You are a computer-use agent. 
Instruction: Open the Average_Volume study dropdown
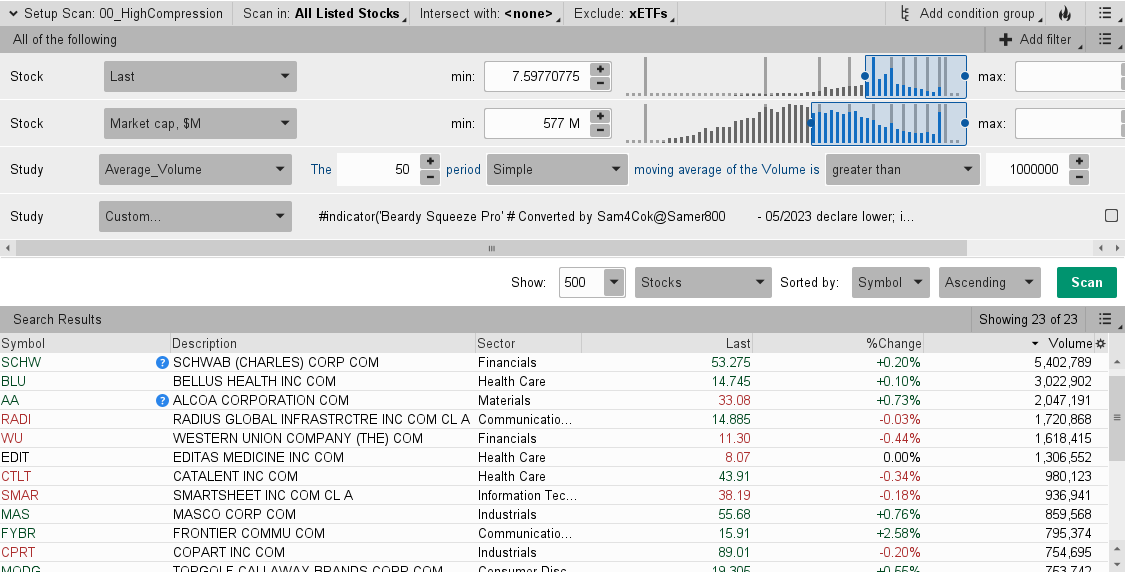point(195,169)
